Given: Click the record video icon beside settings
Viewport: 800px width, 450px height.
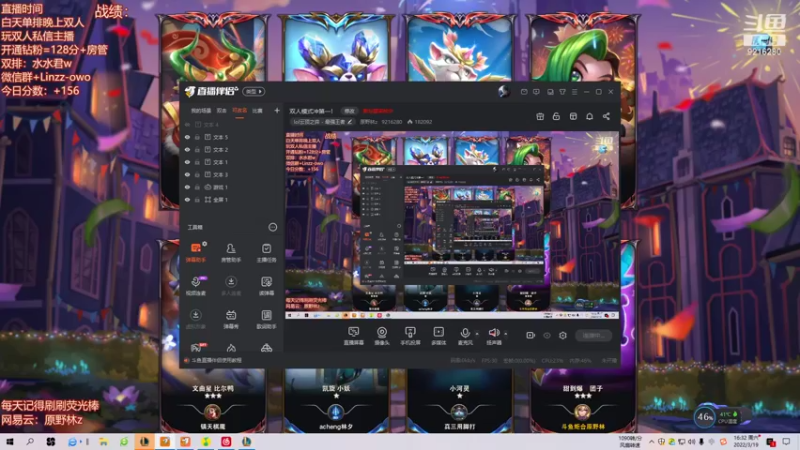Looking at the screenshot, I should (x=531, y=335).
